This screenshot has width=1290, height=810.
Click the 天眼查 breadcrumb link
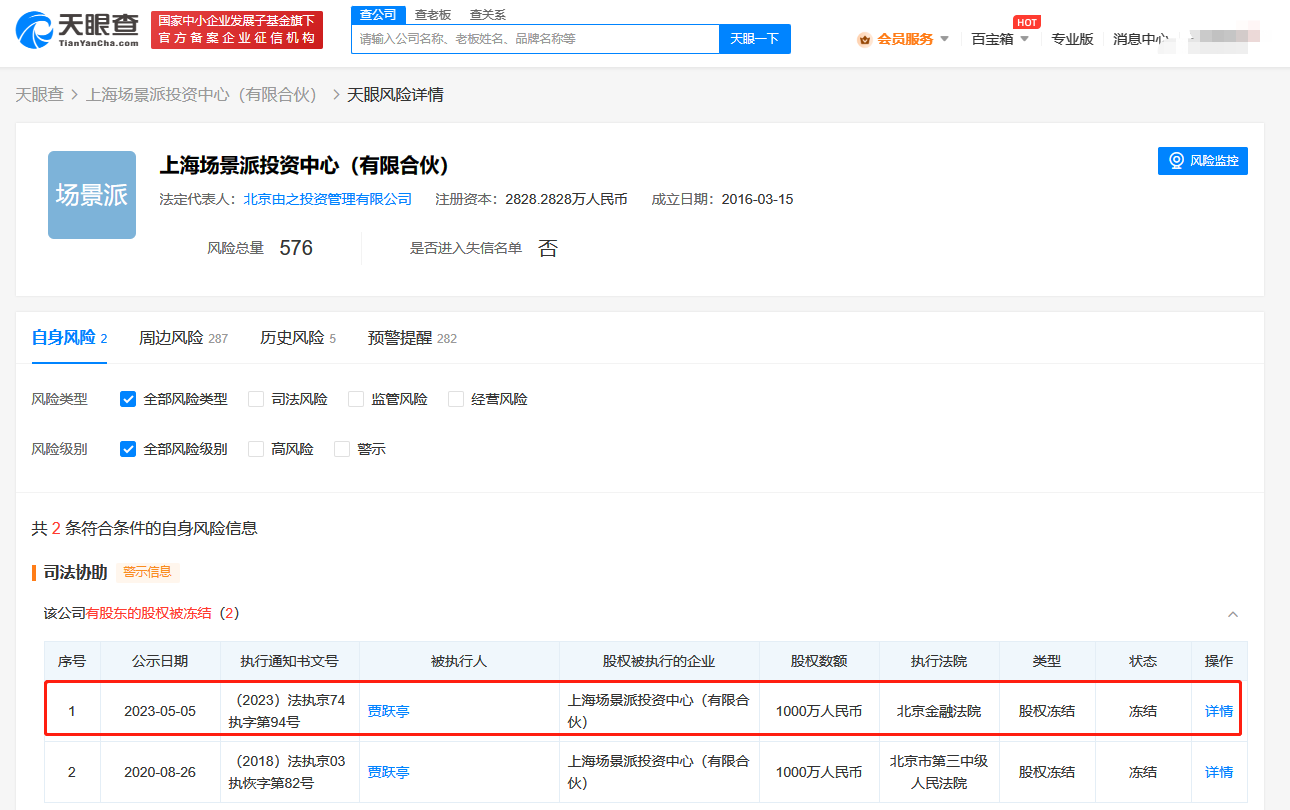click(x=39, y=94)
